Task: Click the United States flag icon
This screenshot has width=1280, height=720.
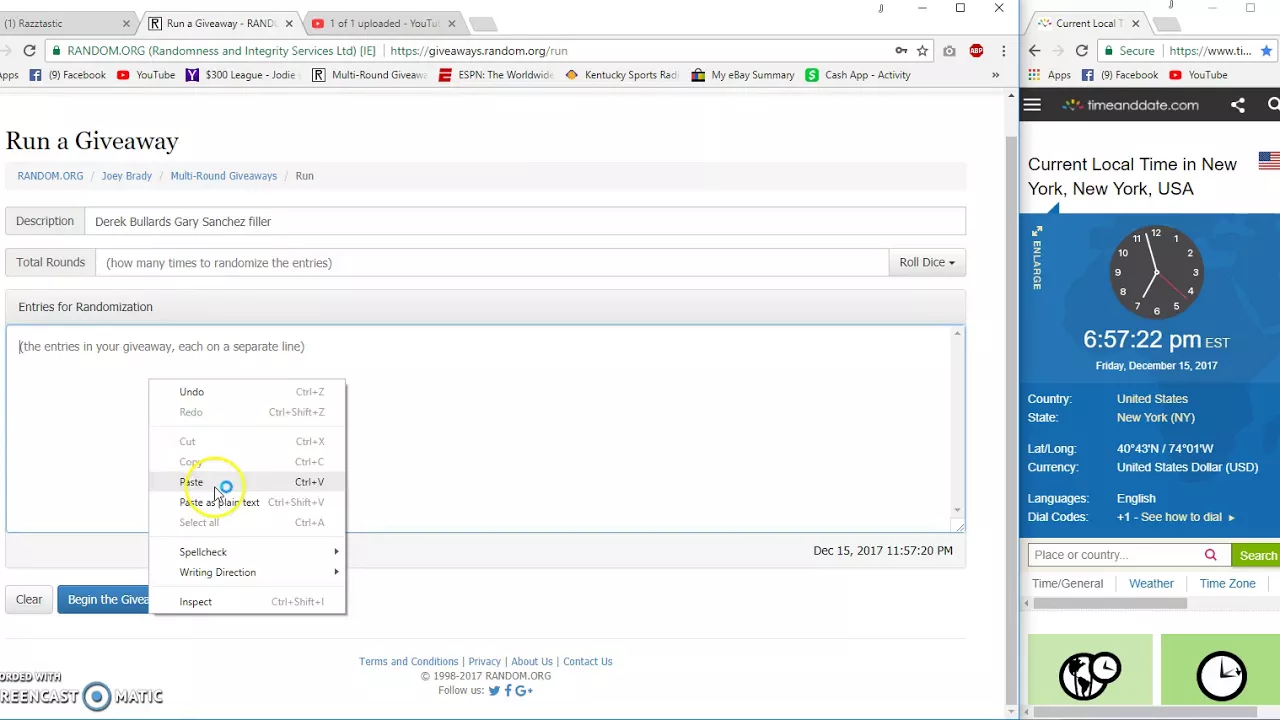Action: 1269,160
